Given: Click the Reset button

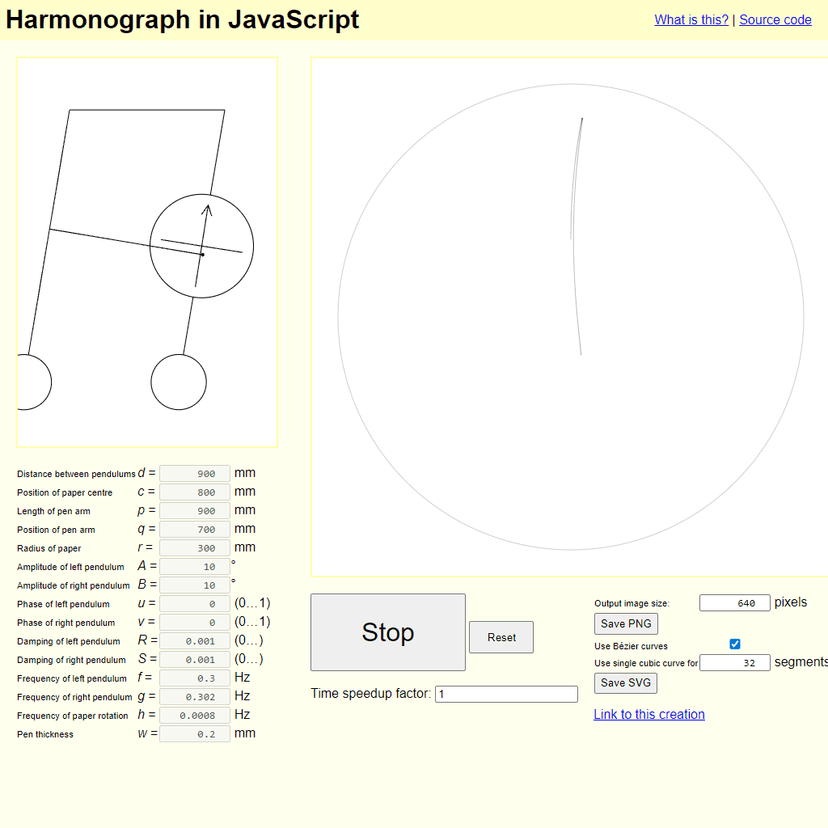Looking at the screenshot, I should point(500,637).
